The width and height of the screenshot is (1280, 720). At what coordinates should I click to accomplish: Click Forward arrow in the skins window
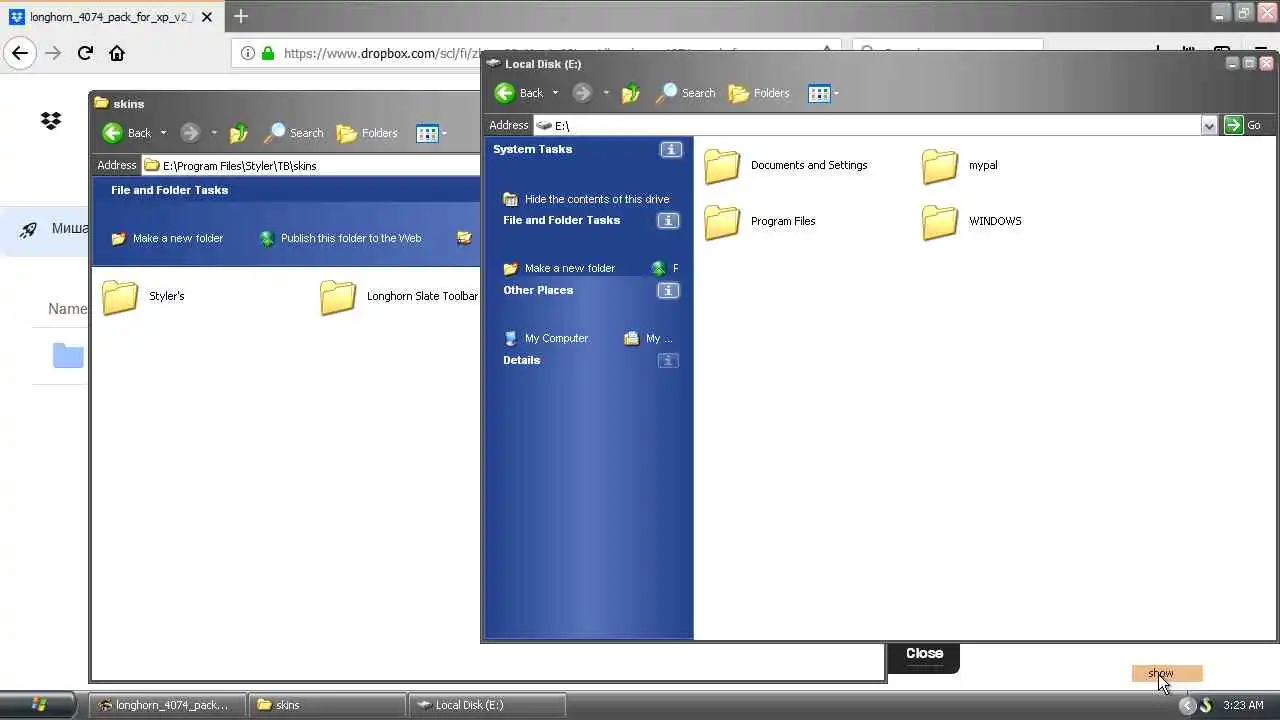[x=190, y=133]
